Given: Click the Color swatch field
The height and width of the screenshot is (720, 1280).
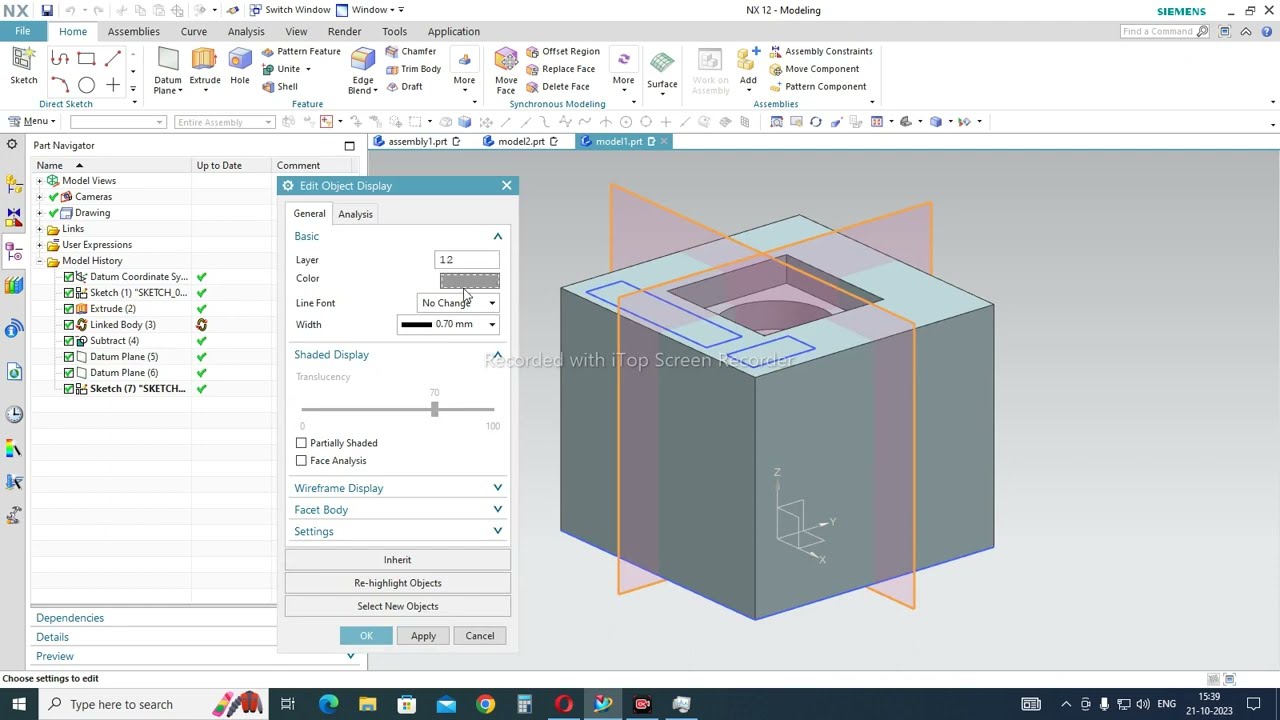Looking at the screenshot, I should 469,280.
